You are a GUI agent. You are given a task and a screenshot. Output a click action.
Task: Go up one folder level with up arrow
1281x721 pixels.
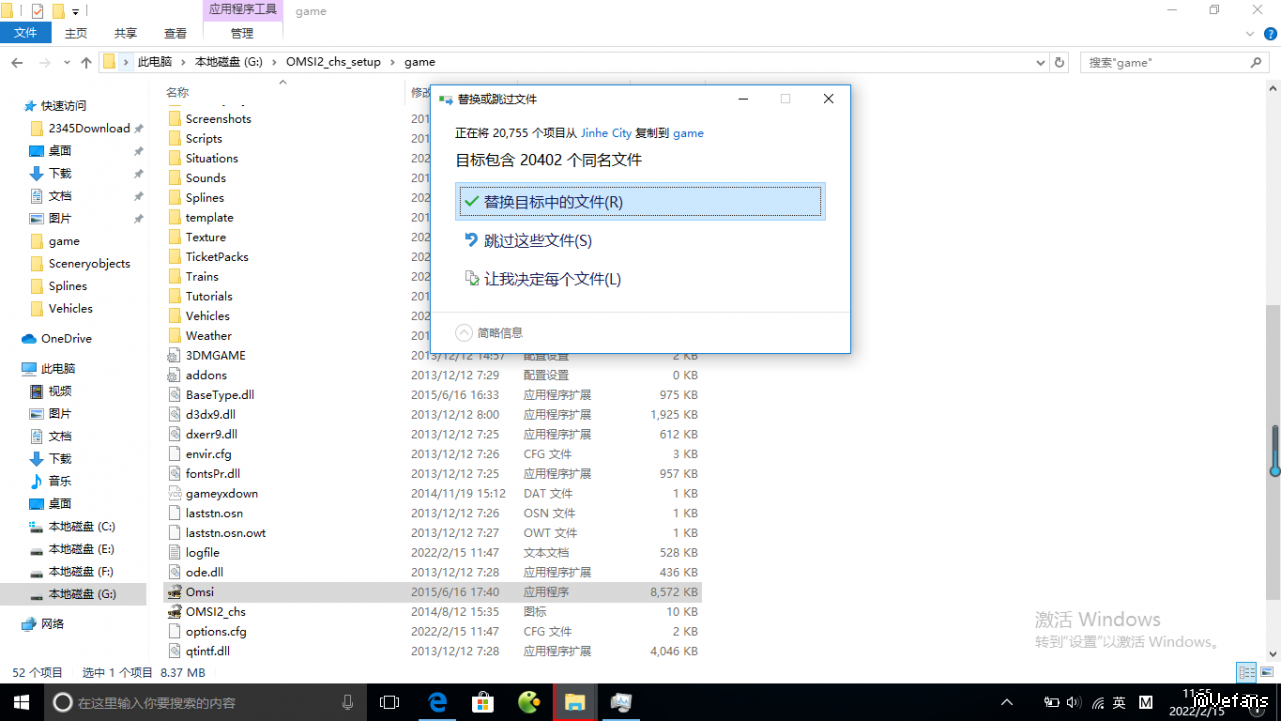(x=86, y=62)
